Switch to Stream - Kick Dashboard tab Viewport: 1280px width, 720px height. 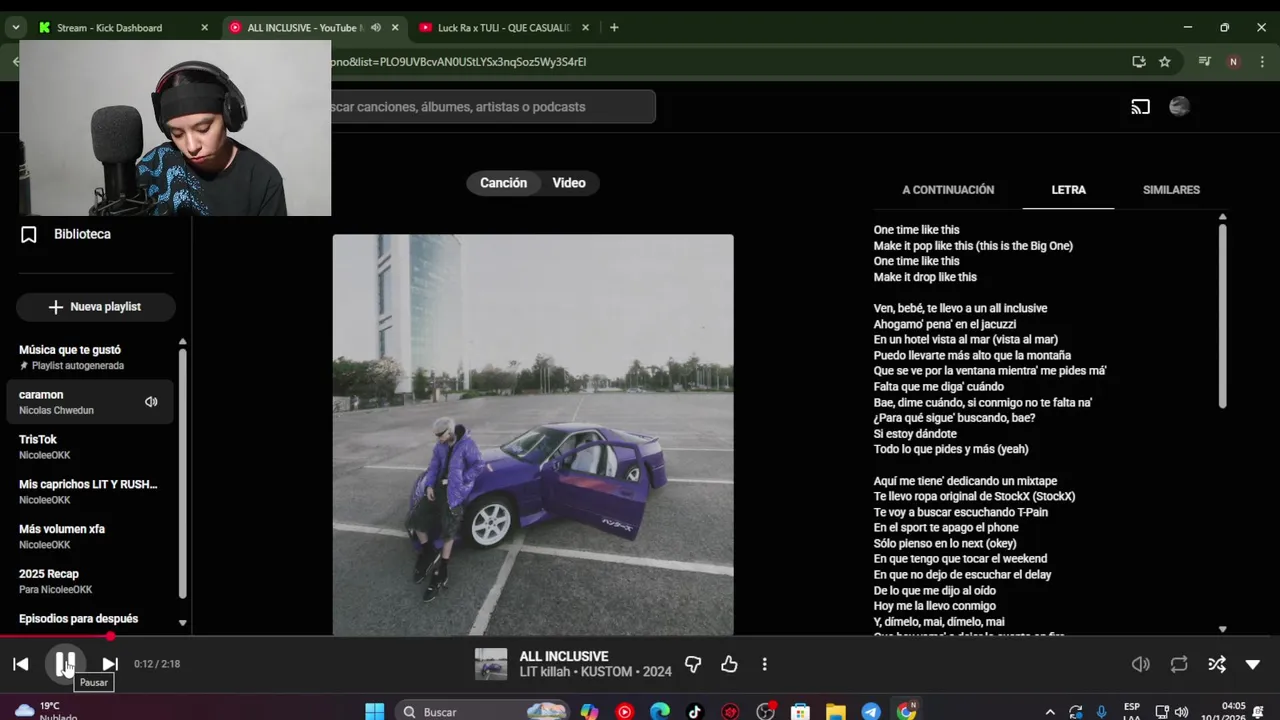pyautogui.click(x=123, y=28)
